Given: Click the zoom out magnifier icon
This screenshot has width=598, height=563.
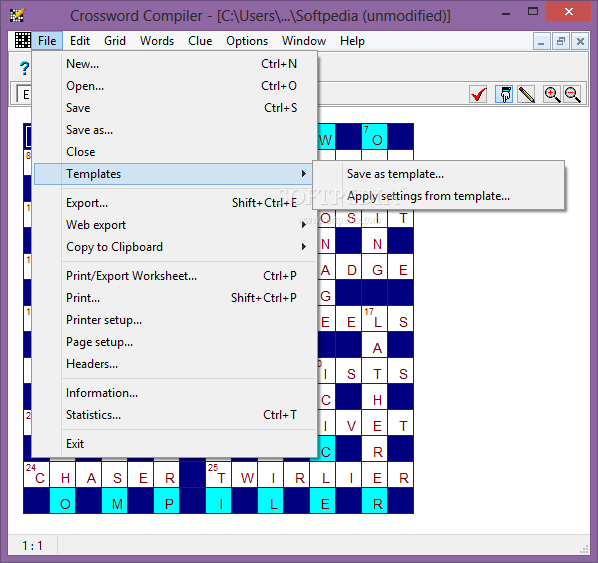Looking at the screenshot, I should pyautogui.click(x=573, y=94).
